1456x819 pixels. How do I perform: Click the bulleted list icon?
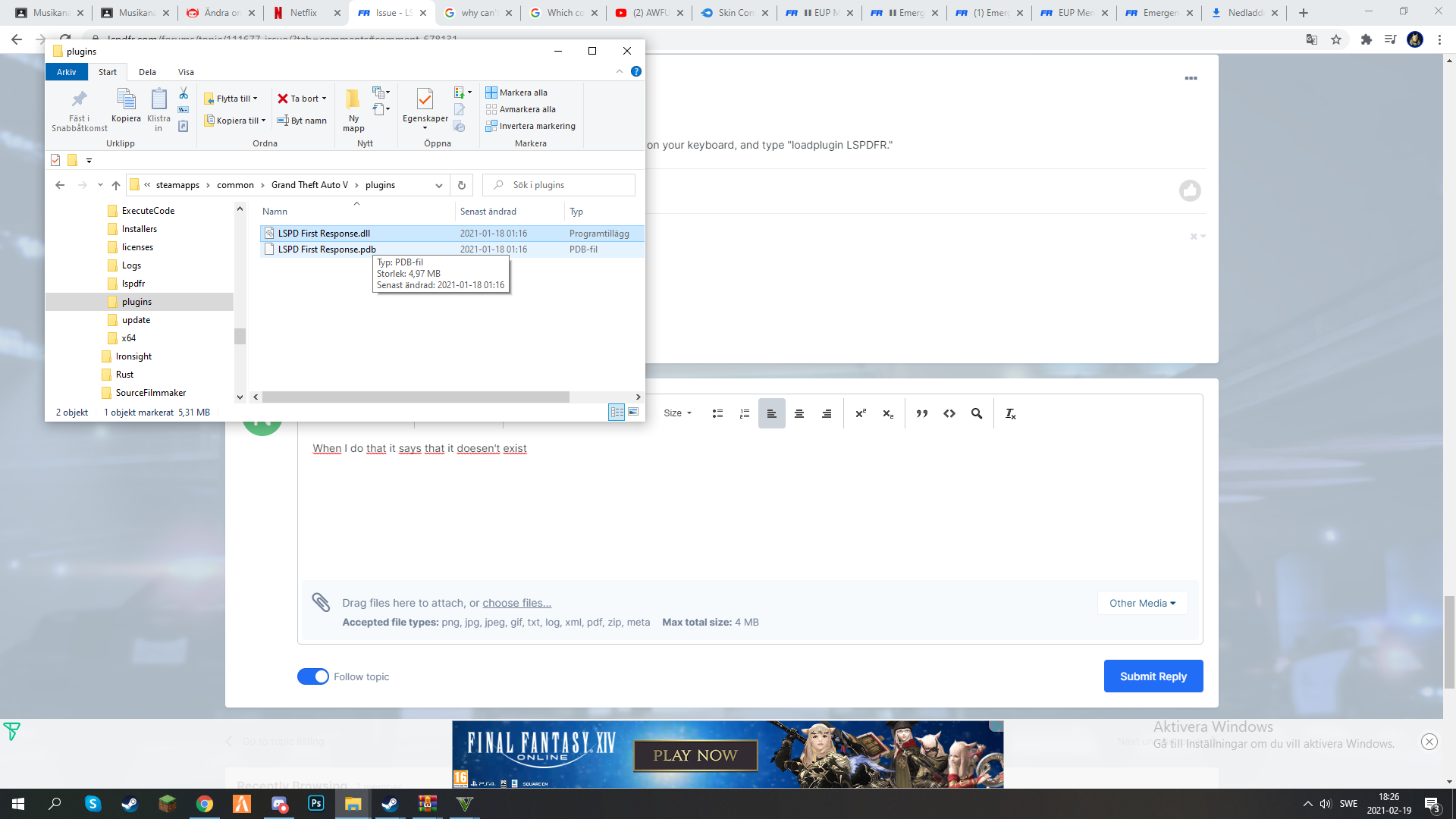click(717, 413)
